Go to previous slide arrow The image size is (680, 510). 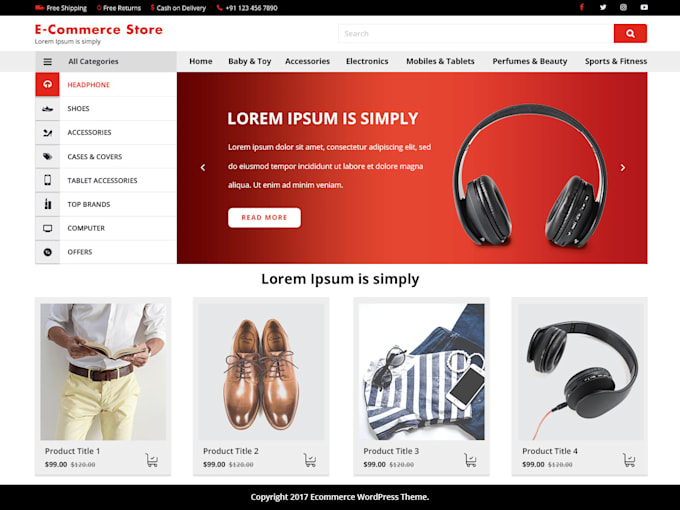tap(203, 167)
